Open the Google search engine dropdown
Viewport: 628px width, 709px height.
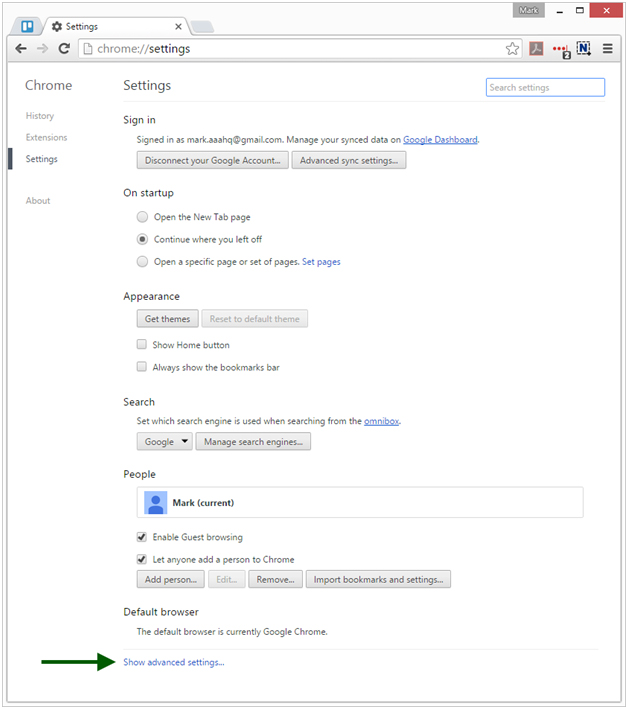tap(164, 441)
